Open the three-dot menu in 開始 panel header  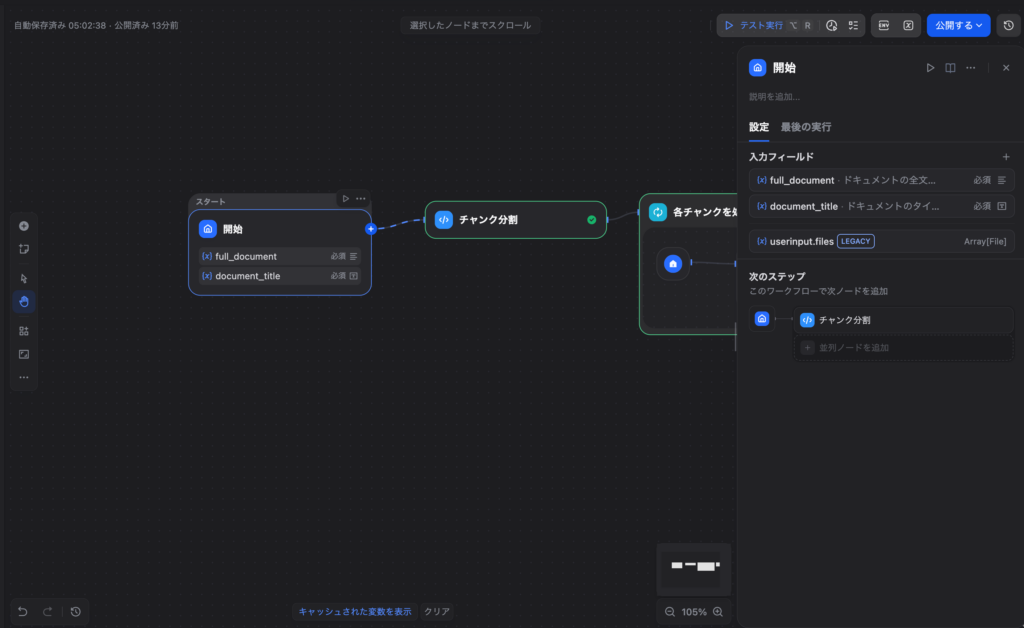pos(970,68)
